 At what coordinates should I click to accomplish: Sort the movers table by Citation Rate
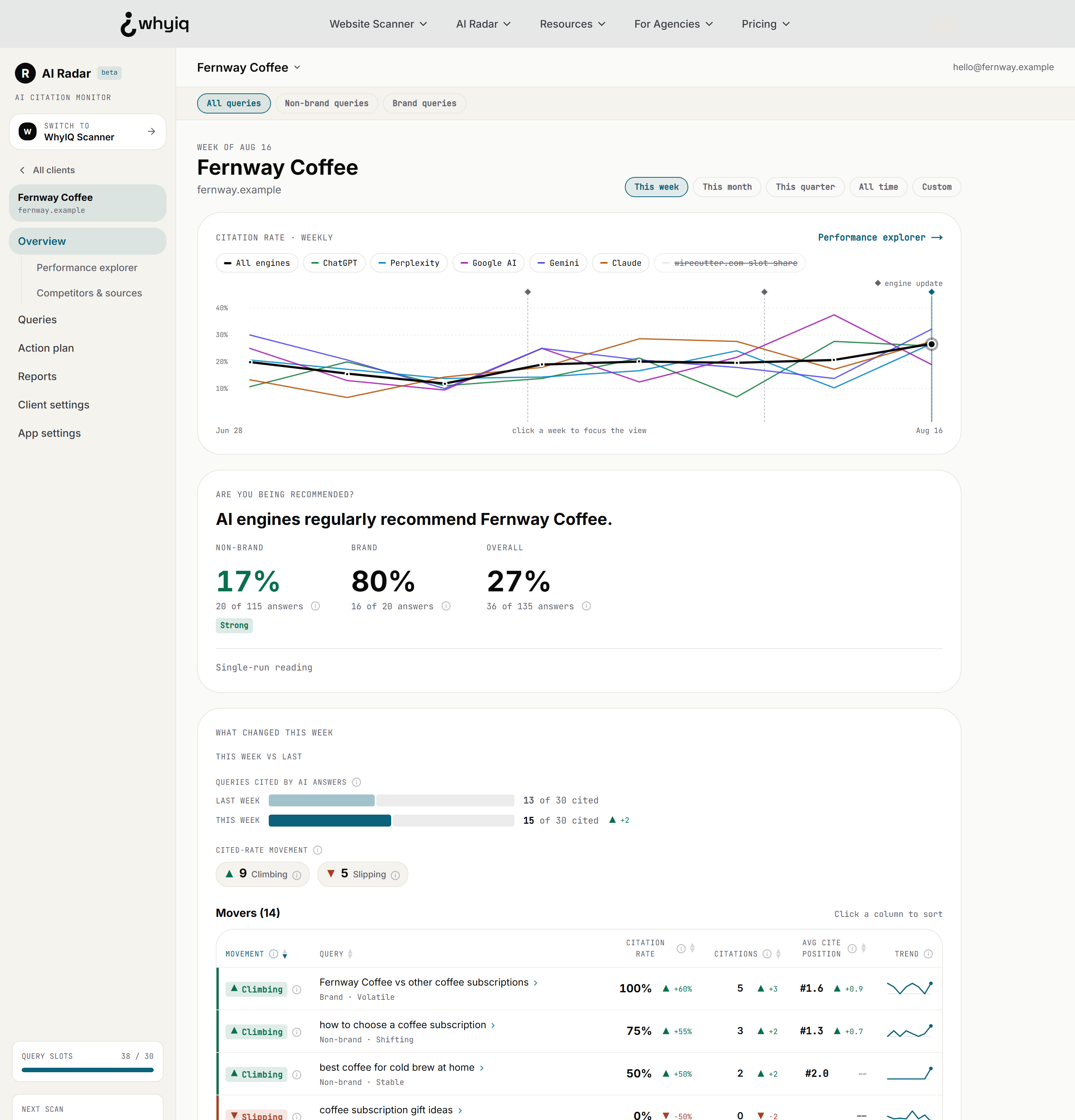click(x=692, y=949)
